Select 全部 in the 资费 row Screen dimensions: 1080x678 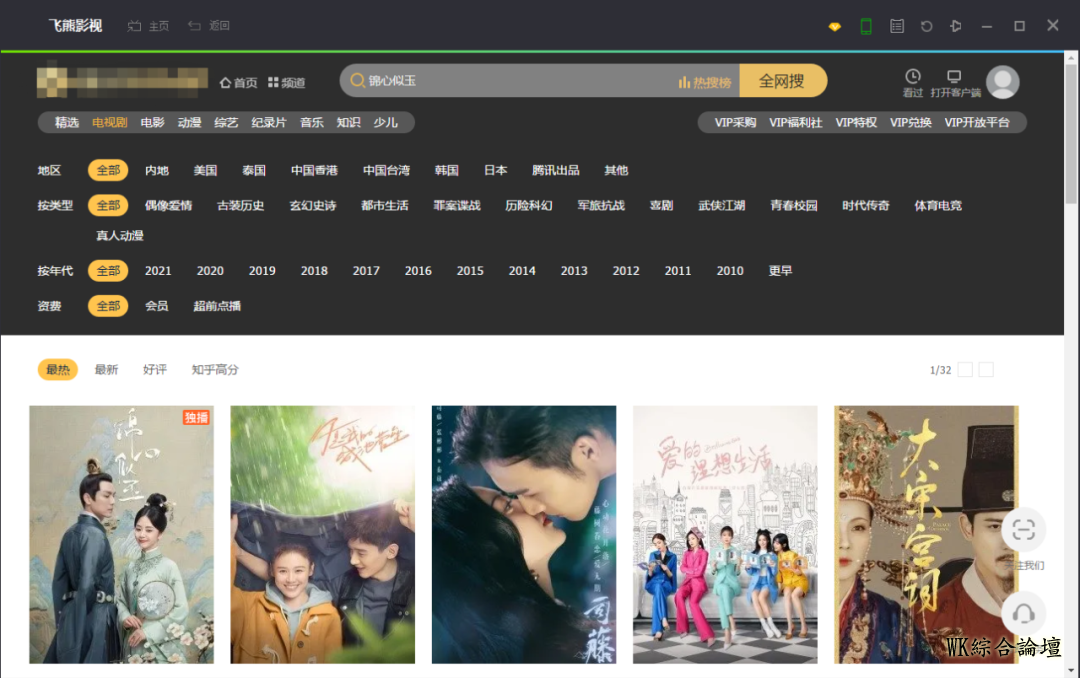coord(108,306)
